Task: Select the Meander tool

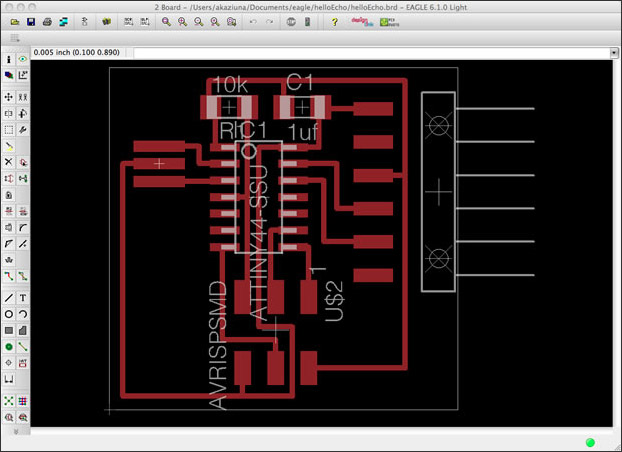Action: tap(9, 260)
